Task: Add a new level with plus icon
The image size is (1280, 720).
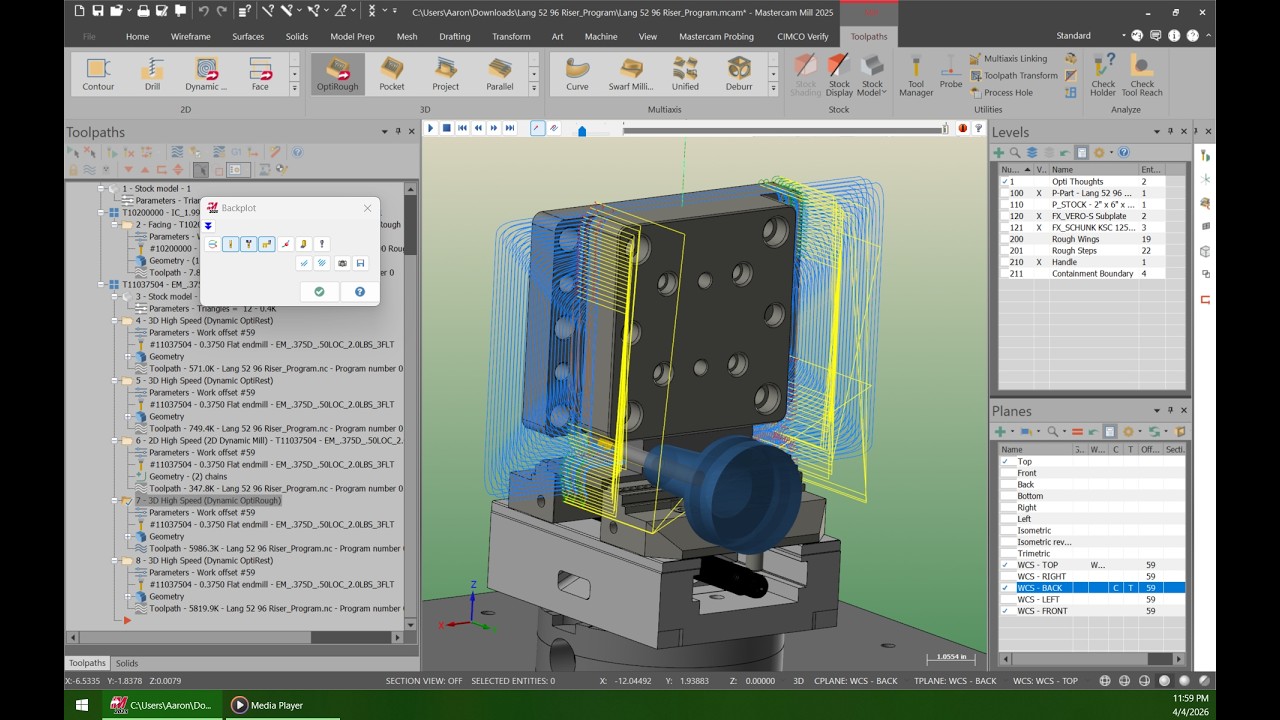Action: [x=998, y=153]
